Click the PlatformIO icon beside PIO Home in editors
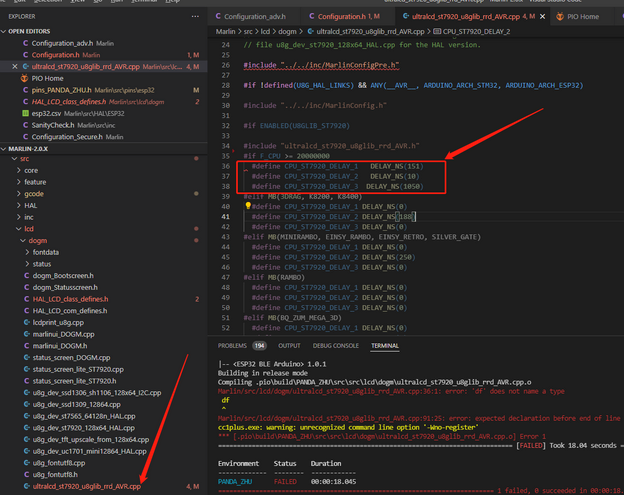The height and width of the screenshot is (495, 624). tap(25, 78)
